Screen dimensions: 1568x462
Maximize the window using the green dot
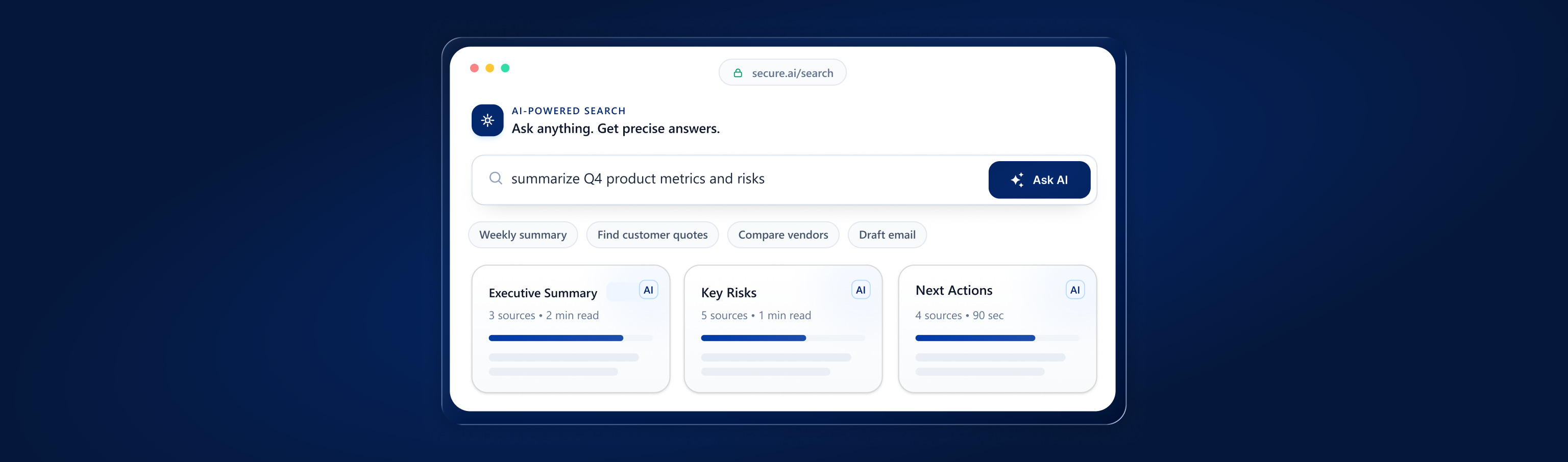[x=505, y=68]
